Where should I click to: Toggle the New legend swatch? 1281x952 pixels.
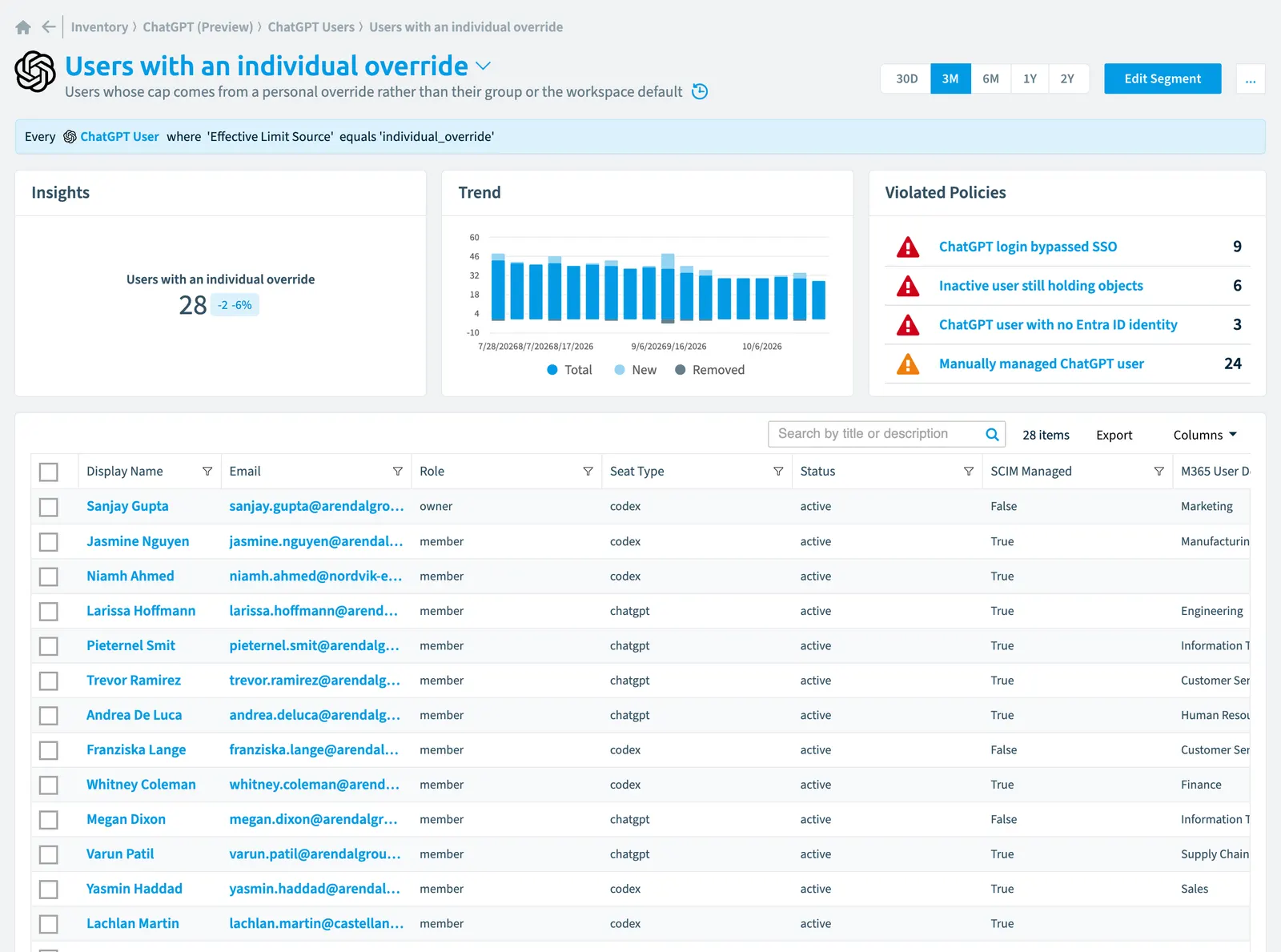[x=620, y=370]
